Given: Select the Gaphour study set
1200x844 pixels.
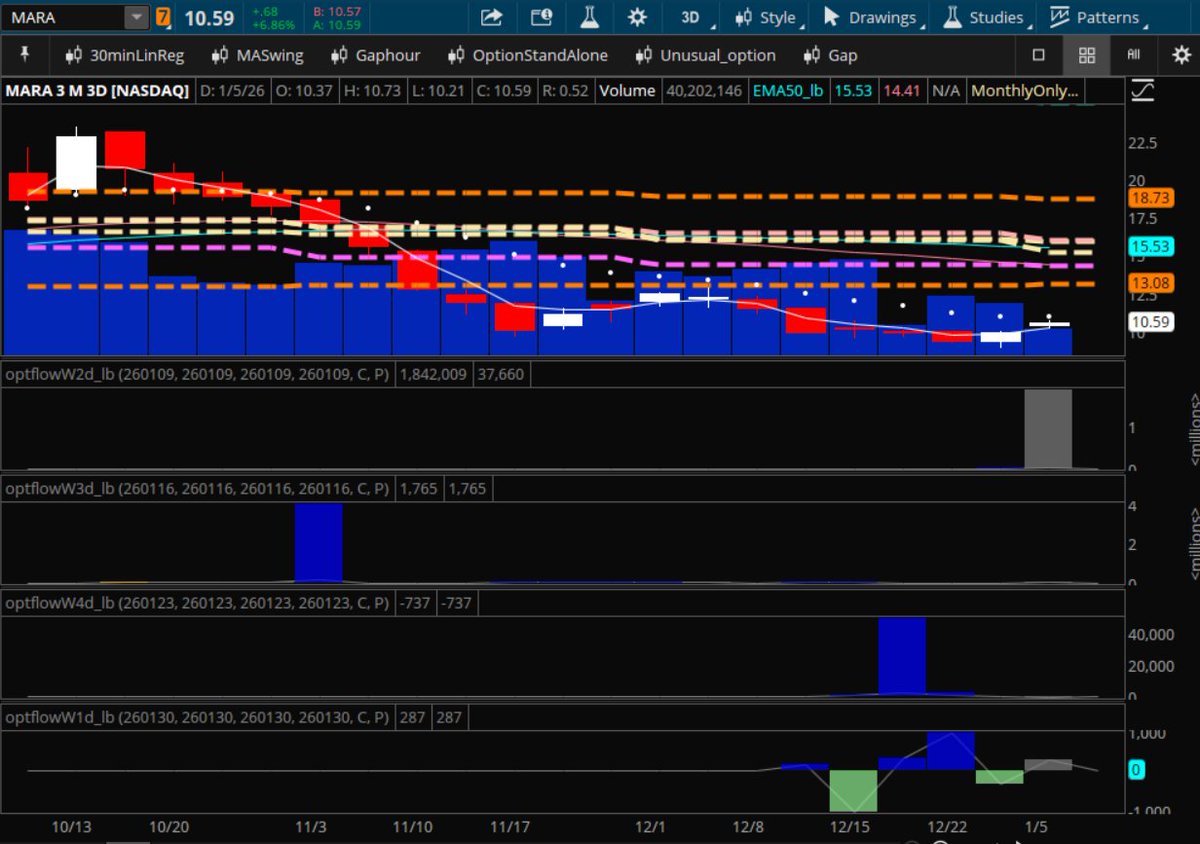Looking at the screenshot, I should coord(375,55).
